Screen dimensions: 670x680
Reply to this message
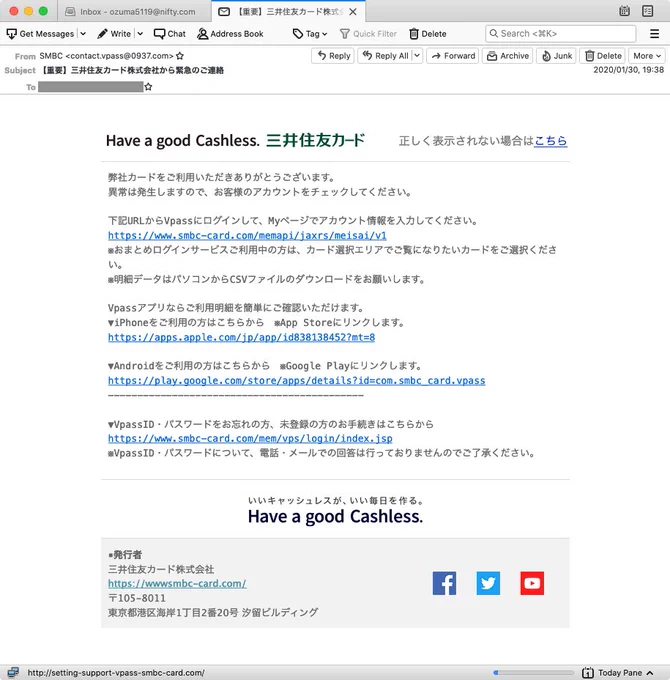333,56
